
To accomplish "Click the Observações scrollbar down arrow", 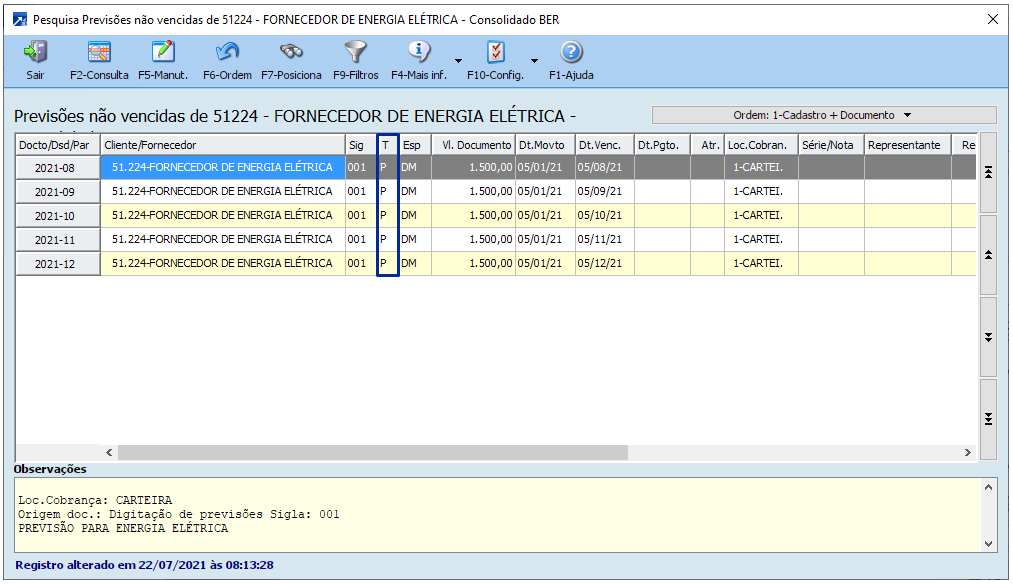I will click(990, 544).
